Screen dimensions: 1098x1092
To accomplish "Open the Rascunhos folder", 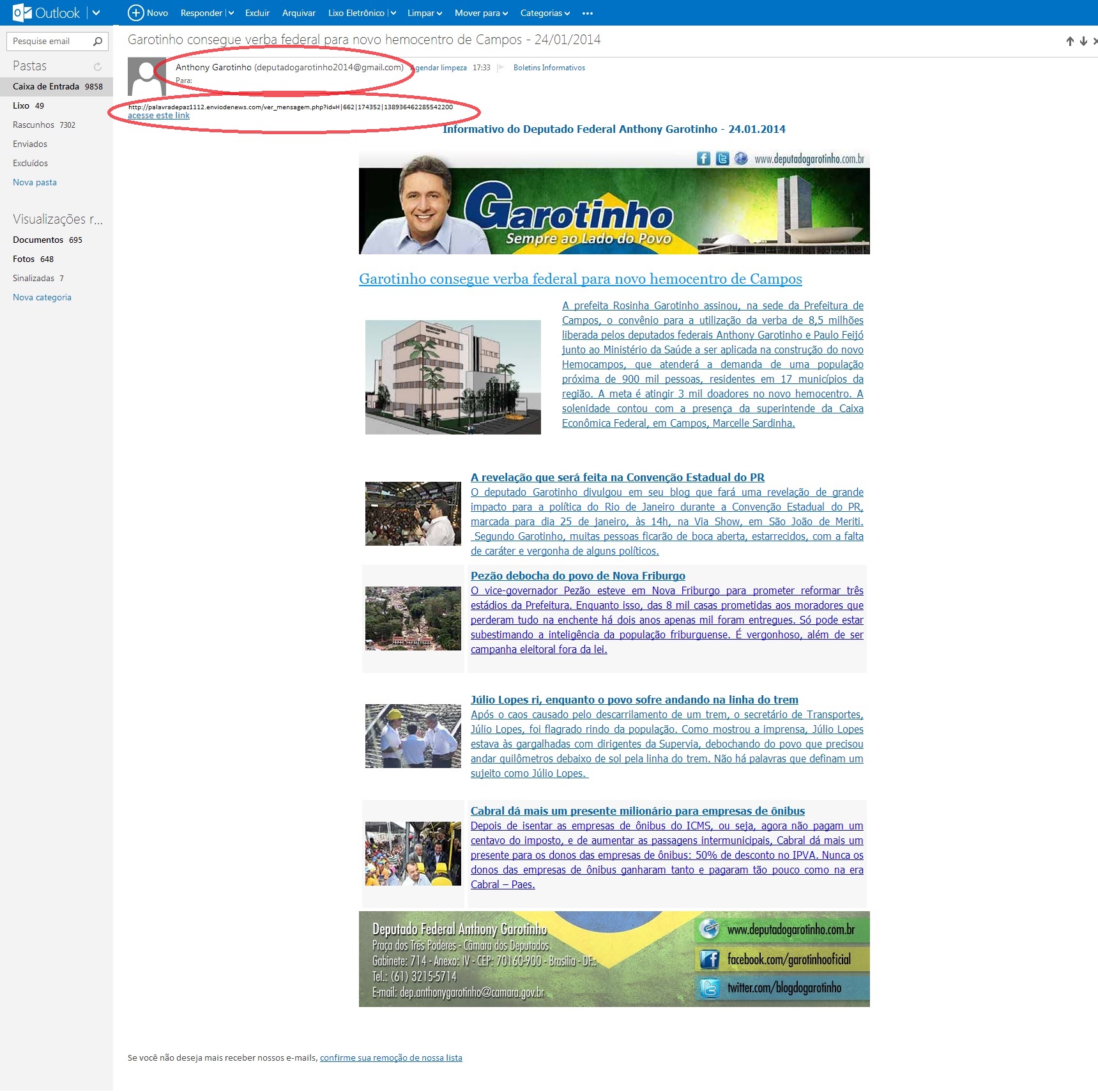I will pos(33,125).
